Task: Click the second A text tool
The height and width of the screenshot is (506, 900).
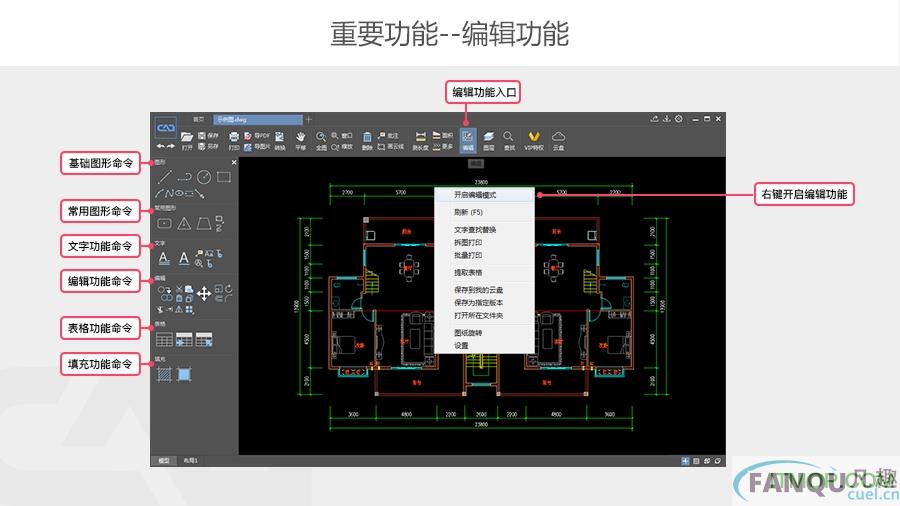Action: [184, 258]
